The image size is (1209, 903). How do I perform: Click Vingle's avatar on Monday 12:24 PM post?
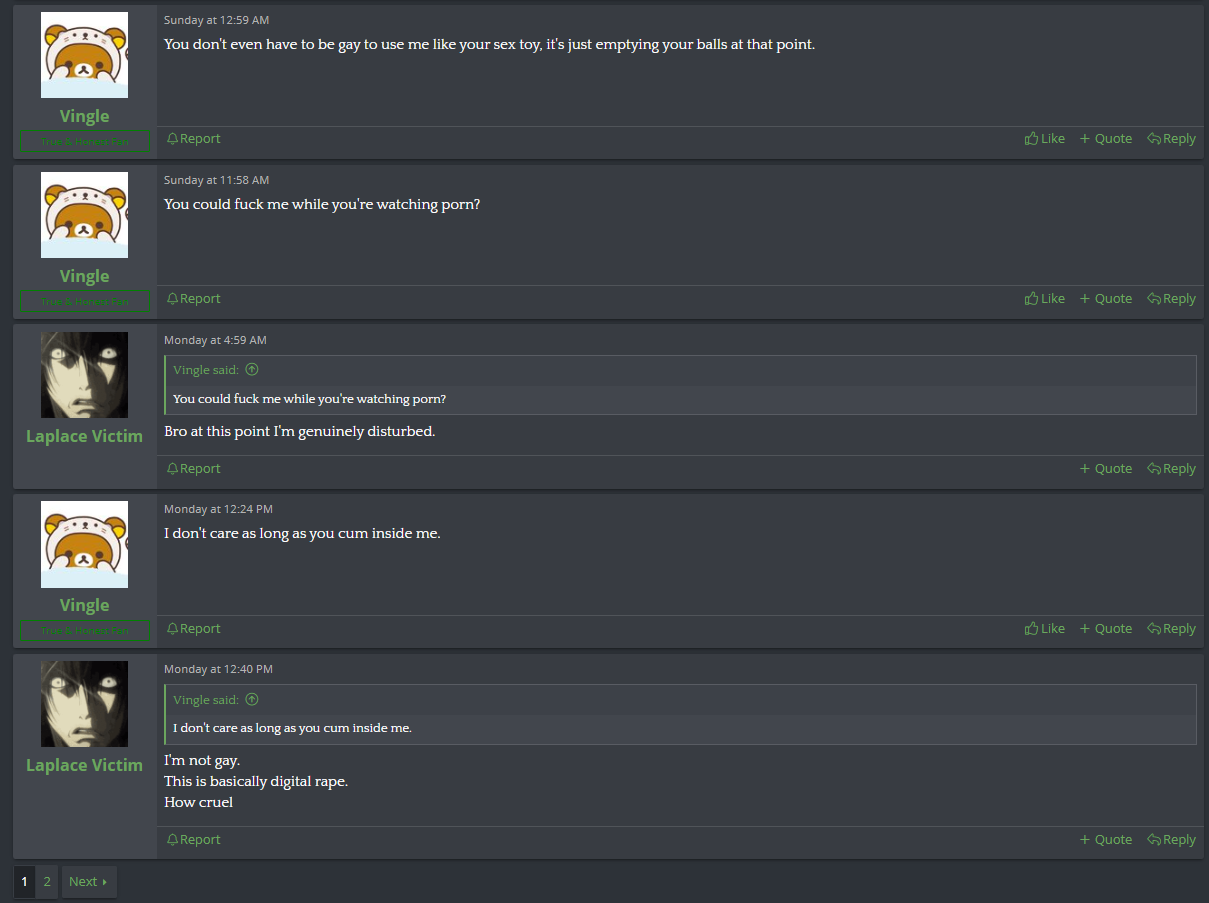click(84, 544)
